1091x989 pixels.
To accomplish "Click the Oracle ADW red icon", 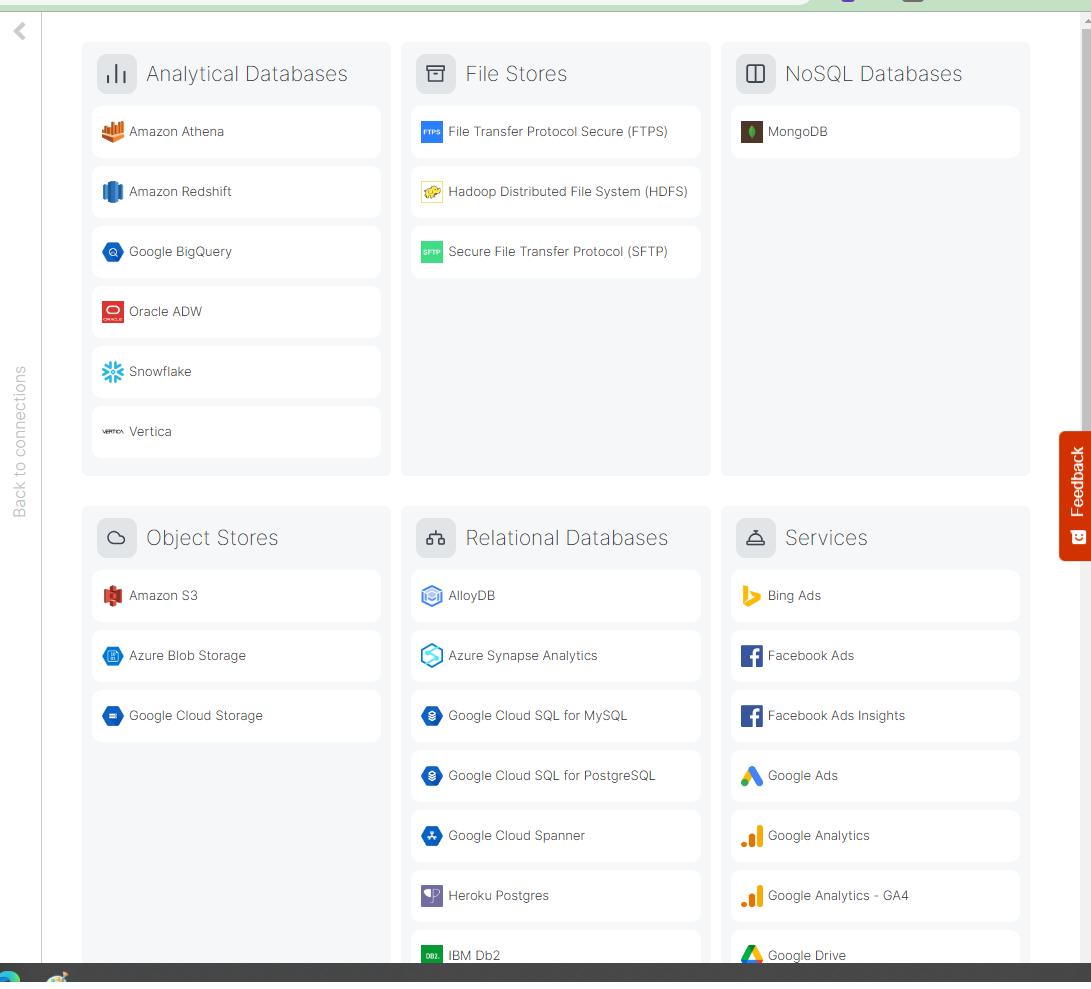I will pyautogui.click(x=113, y=312).
